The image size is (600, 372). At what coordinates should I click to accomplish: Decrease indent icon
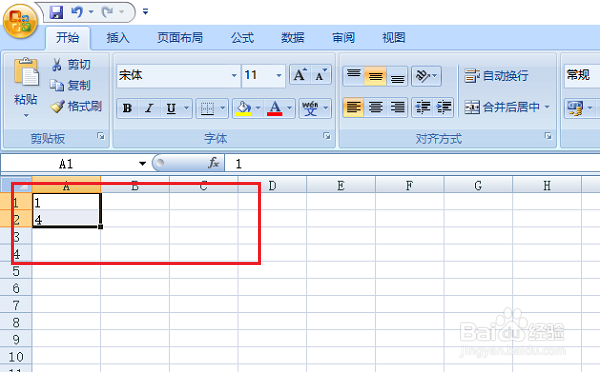click(x=423, y=107)
